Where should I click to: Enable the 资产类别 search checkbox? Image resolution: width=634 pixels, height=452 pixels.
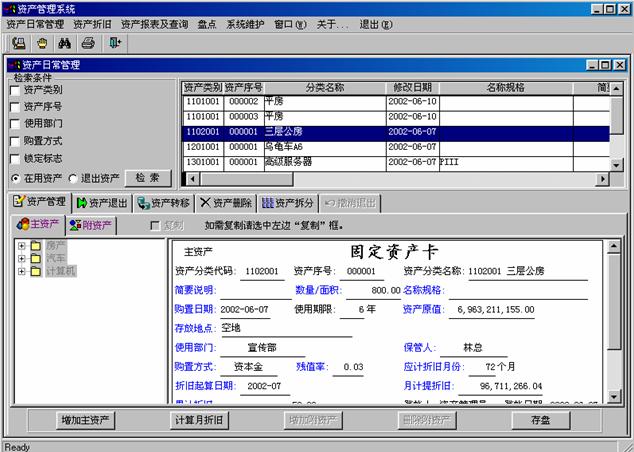pyautogui.click(x=15, y=90)
